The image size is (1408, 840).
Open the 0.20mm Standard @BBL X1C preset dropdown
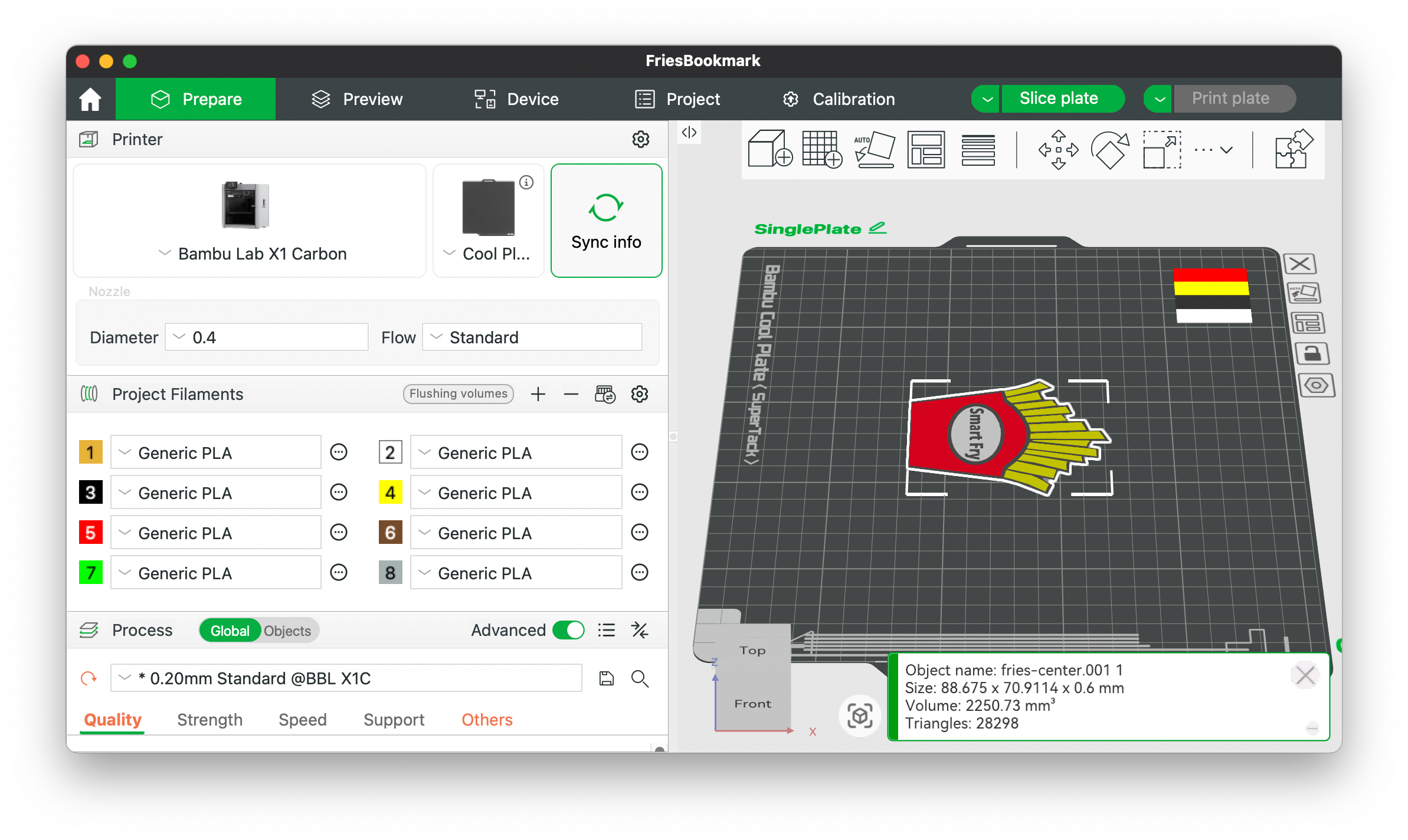pyautogui.click(x=346, y=678)
